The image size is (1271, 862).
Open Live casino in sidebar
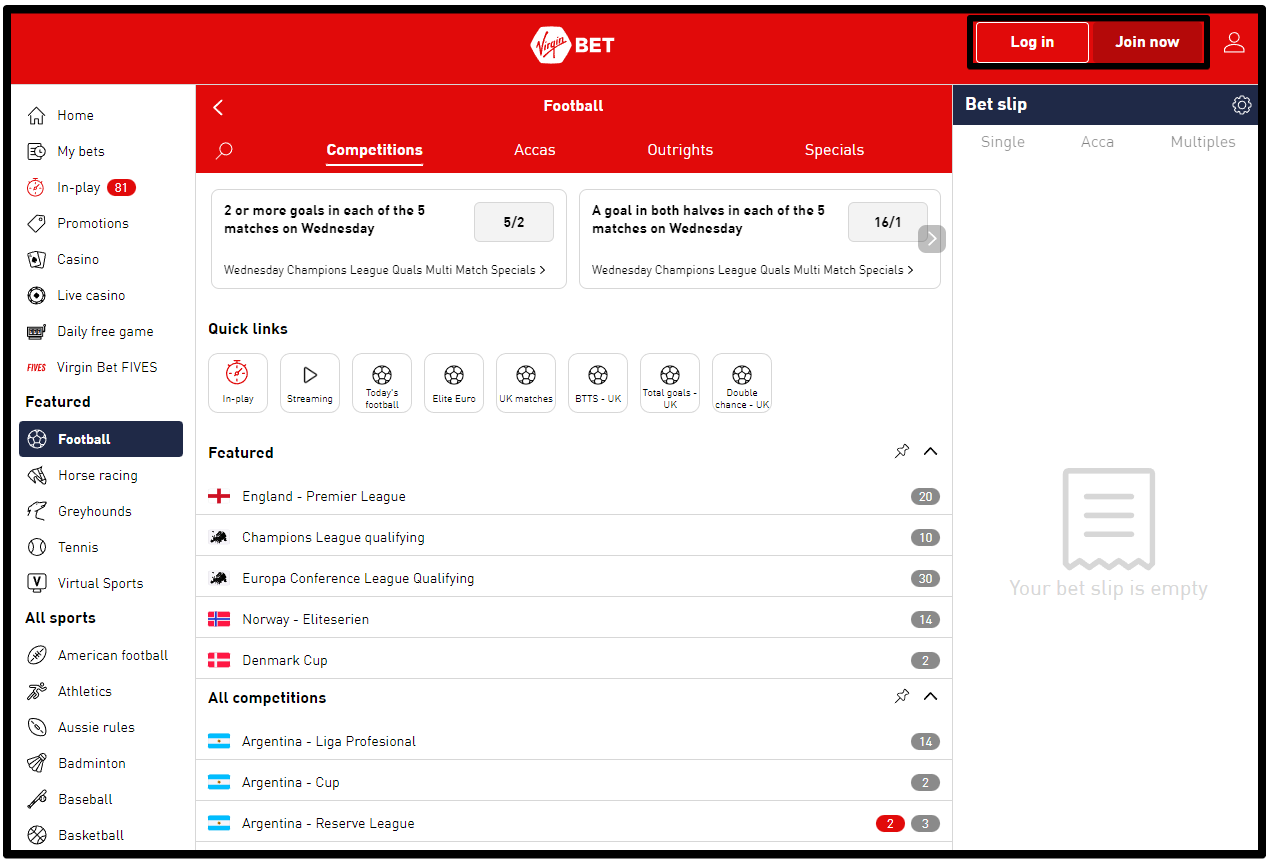click(x=101, y=295)
